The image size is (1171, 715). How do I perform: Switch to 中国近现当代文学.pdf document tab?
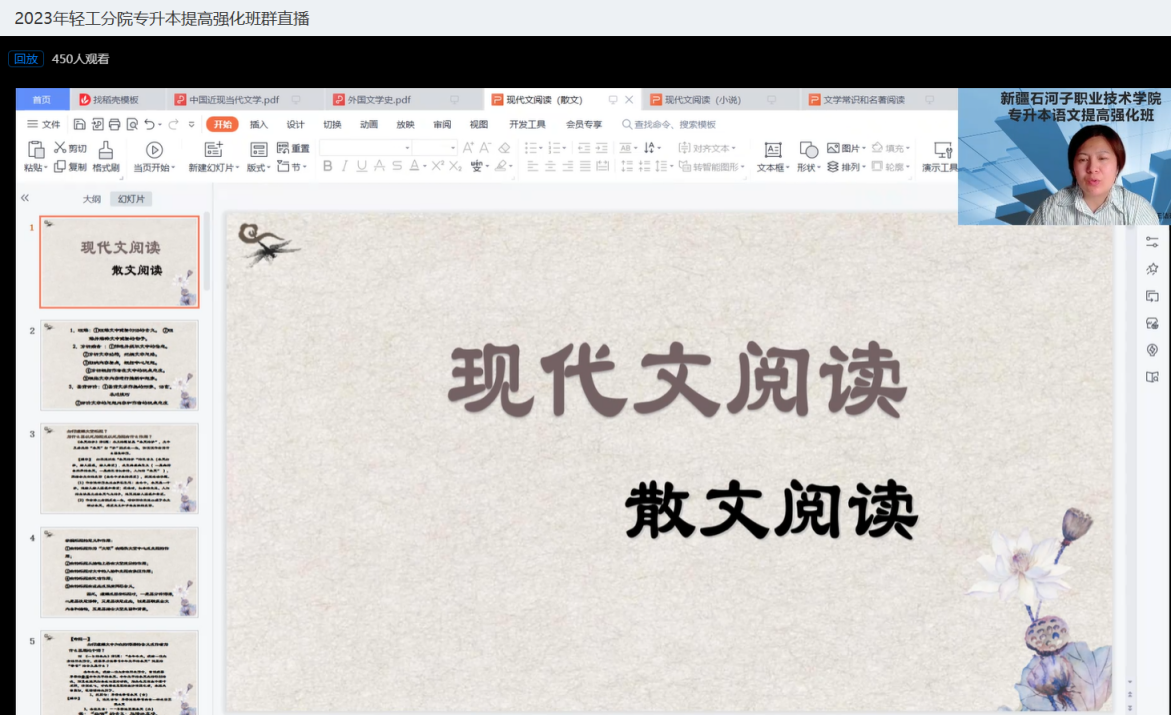tap(234, 100)
